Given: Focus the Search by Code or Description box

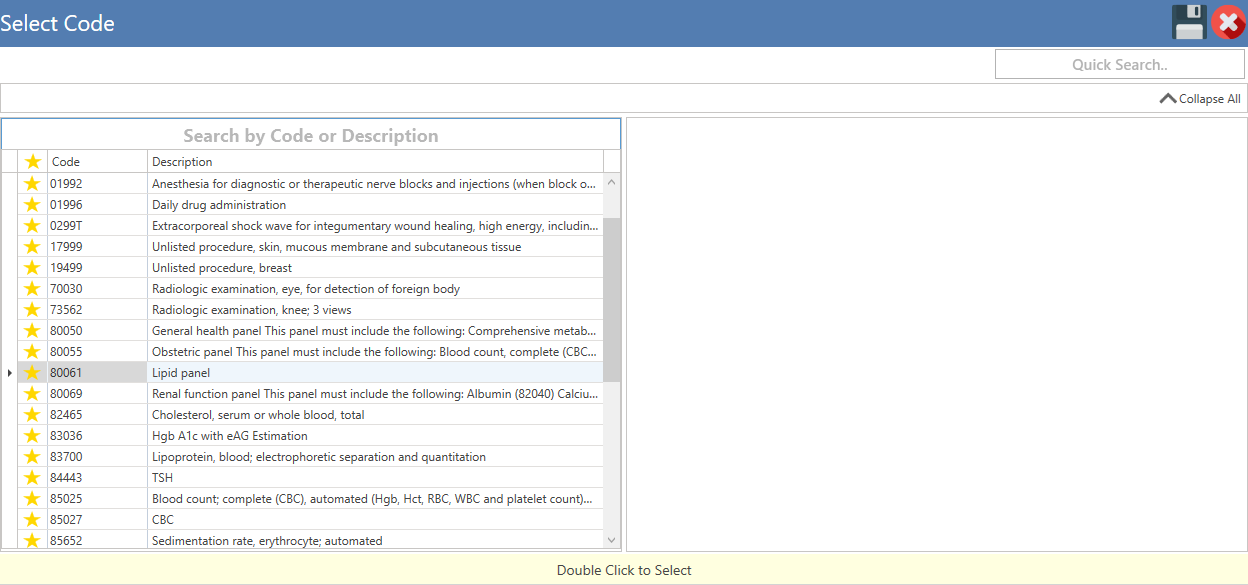Looking at the screenshot, I should 311,135.
